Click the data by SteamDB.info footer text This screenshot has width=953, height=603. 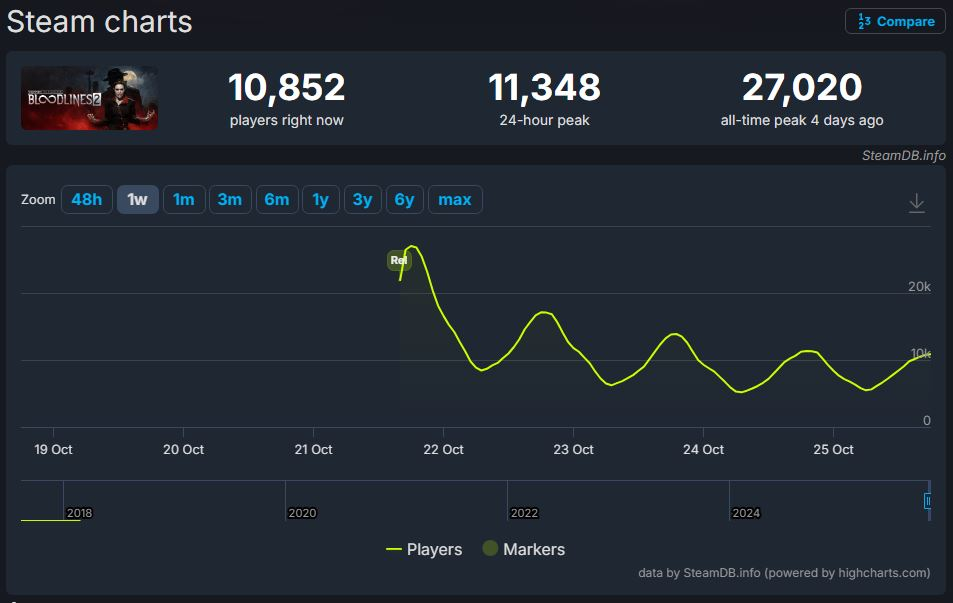click(784, 573)
